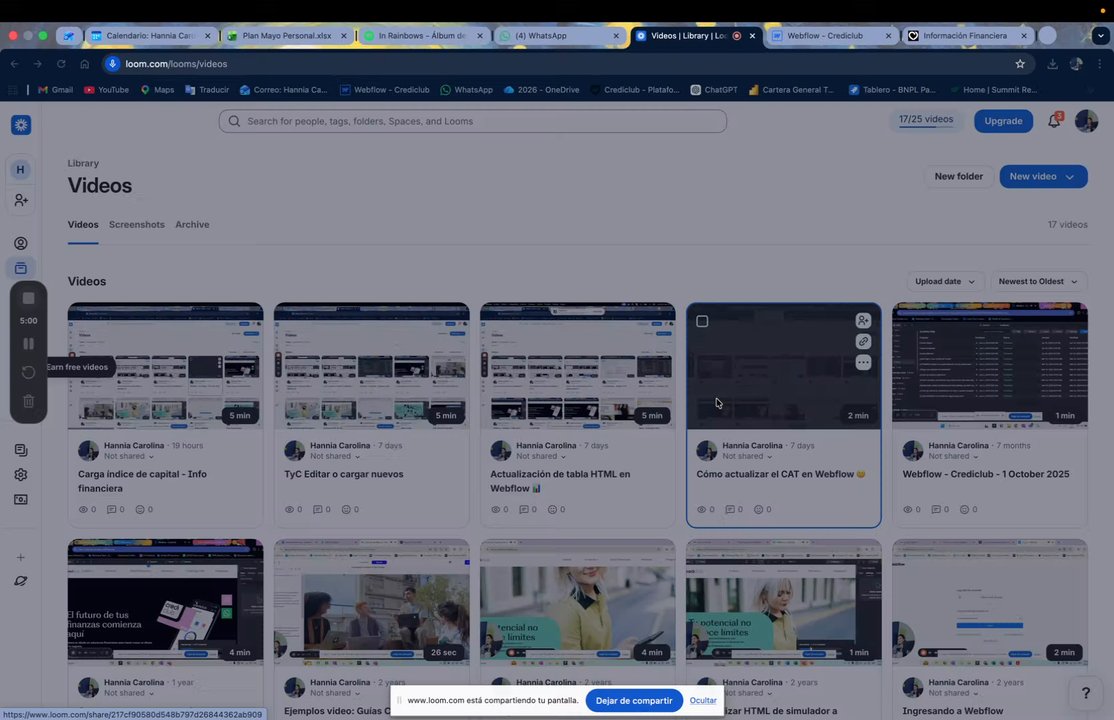Switch to Plan Mayo Personal.xlsx tab
The image size is (1114, 720).
point(286,36)
